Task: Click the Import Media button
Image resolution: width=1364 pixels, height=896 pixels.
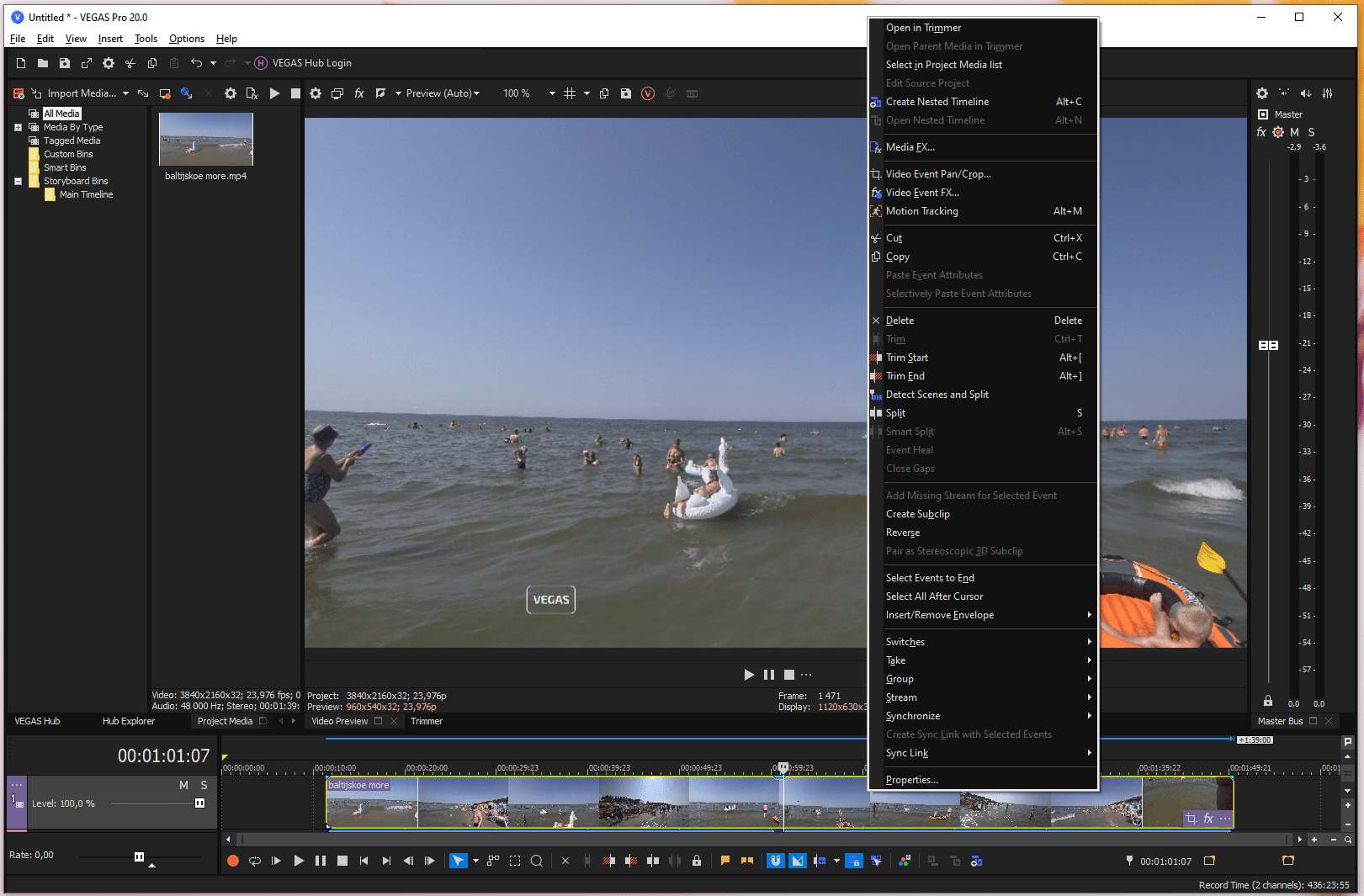Action: [x=81, y=93]
